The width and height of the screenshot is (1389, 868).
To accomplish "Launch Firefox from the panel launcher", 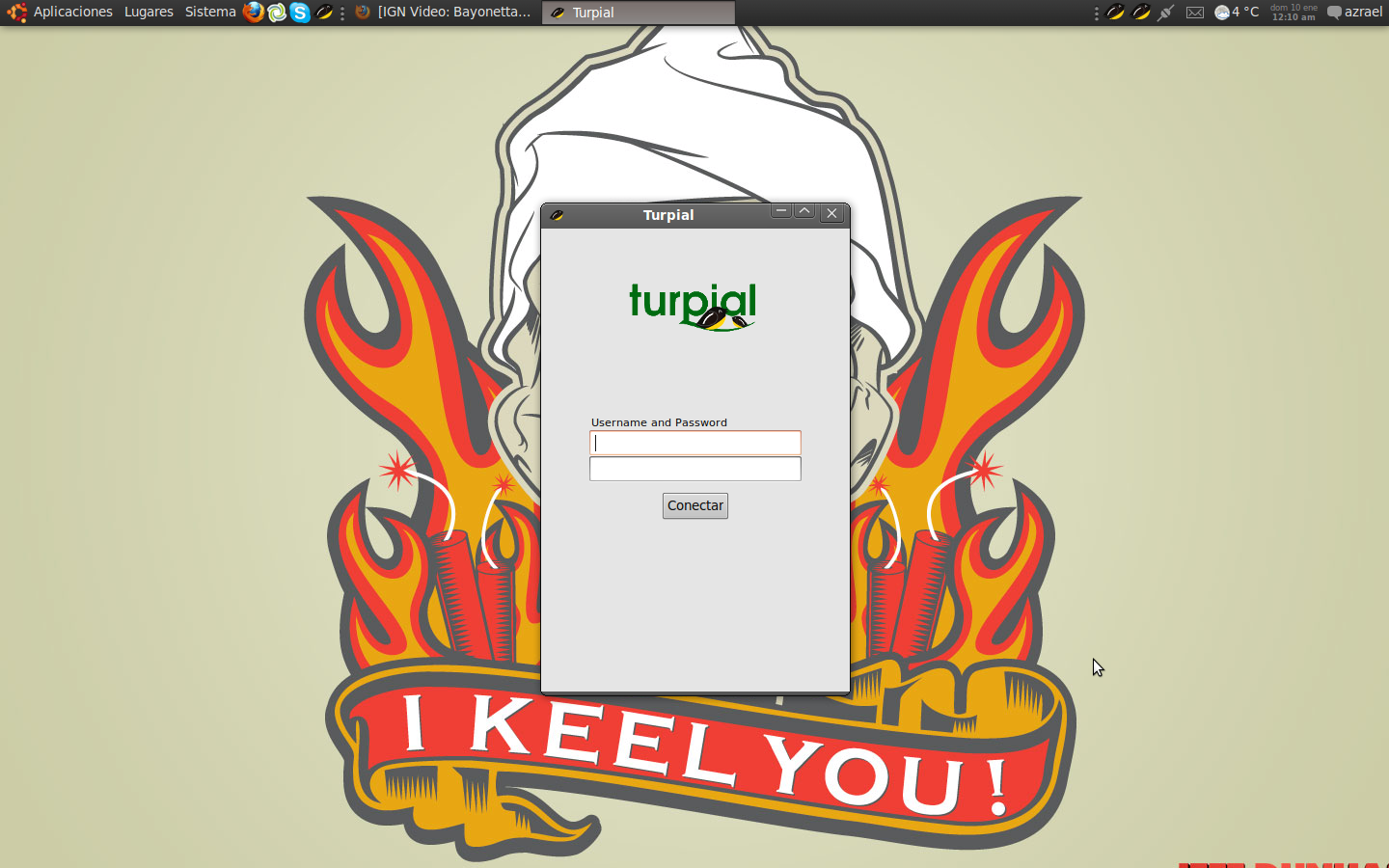I will [x=254, y=13].
